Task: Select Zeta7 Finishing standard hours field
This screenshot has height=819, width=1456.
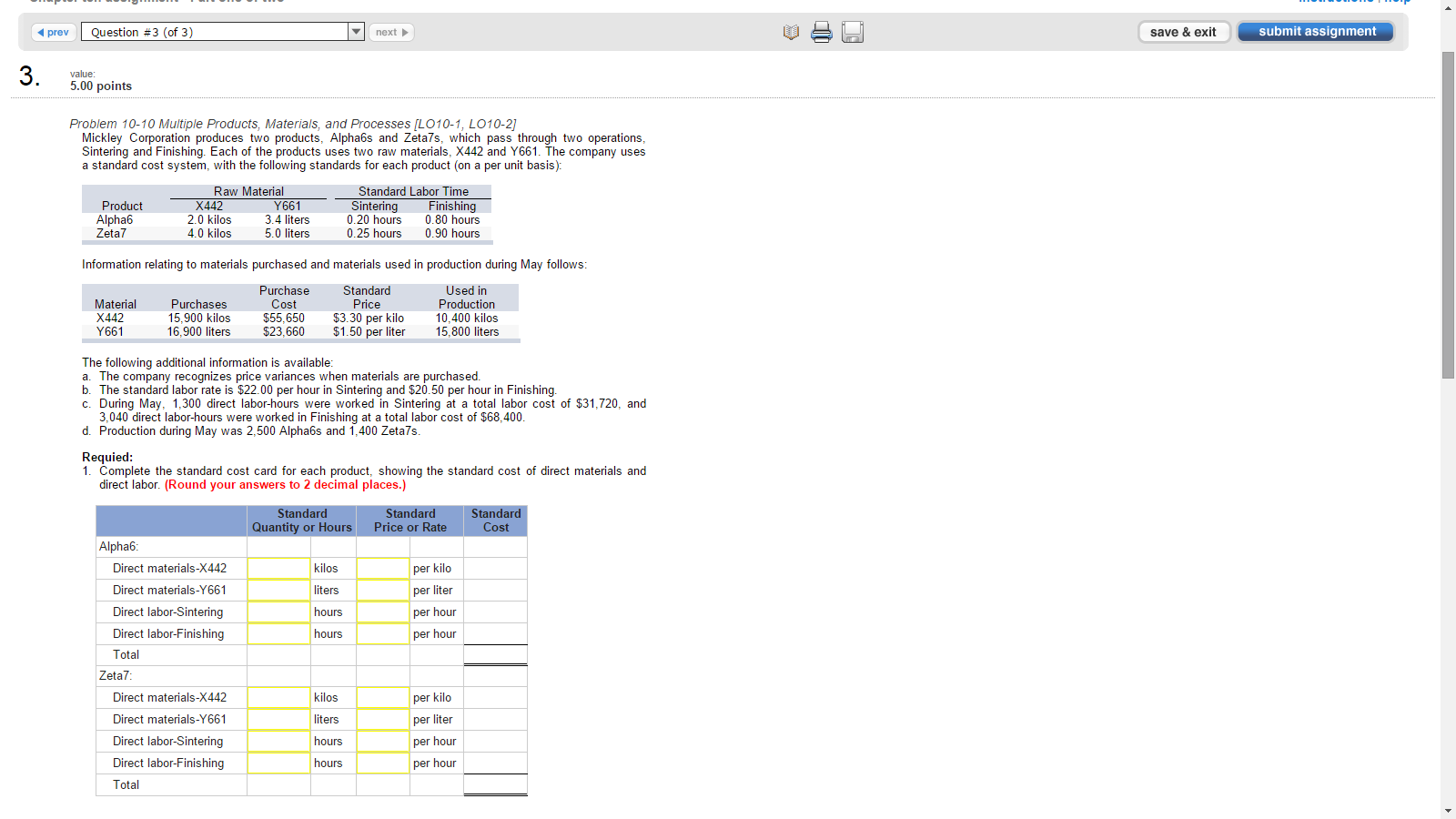Action: (x=279, y=763)
